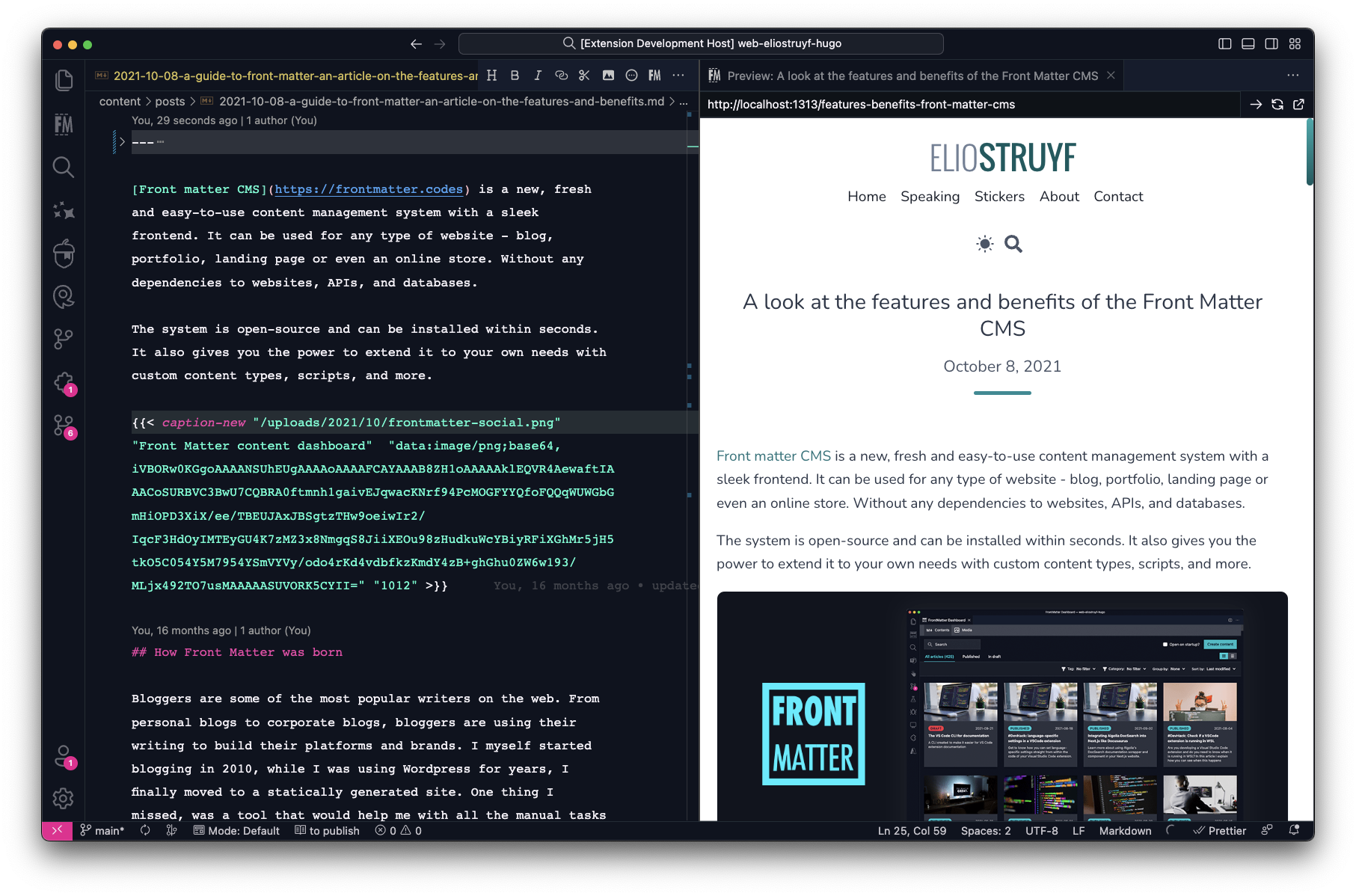Screen dimensions: 1356x896
Task: Toggle the dark/light theme on the preview page
Action: [x=984, y=244]
